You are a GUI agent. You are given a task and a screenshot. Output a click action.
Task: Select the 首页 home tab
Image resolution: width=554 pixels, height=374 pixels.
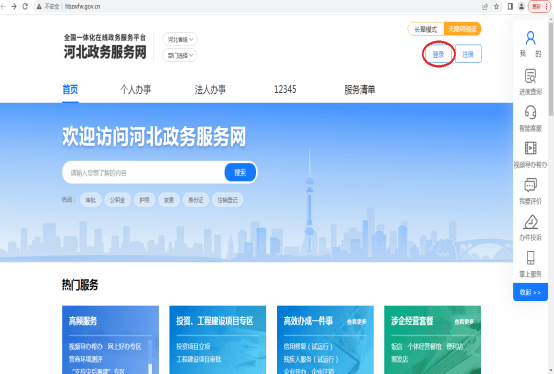tap(70, 90)
